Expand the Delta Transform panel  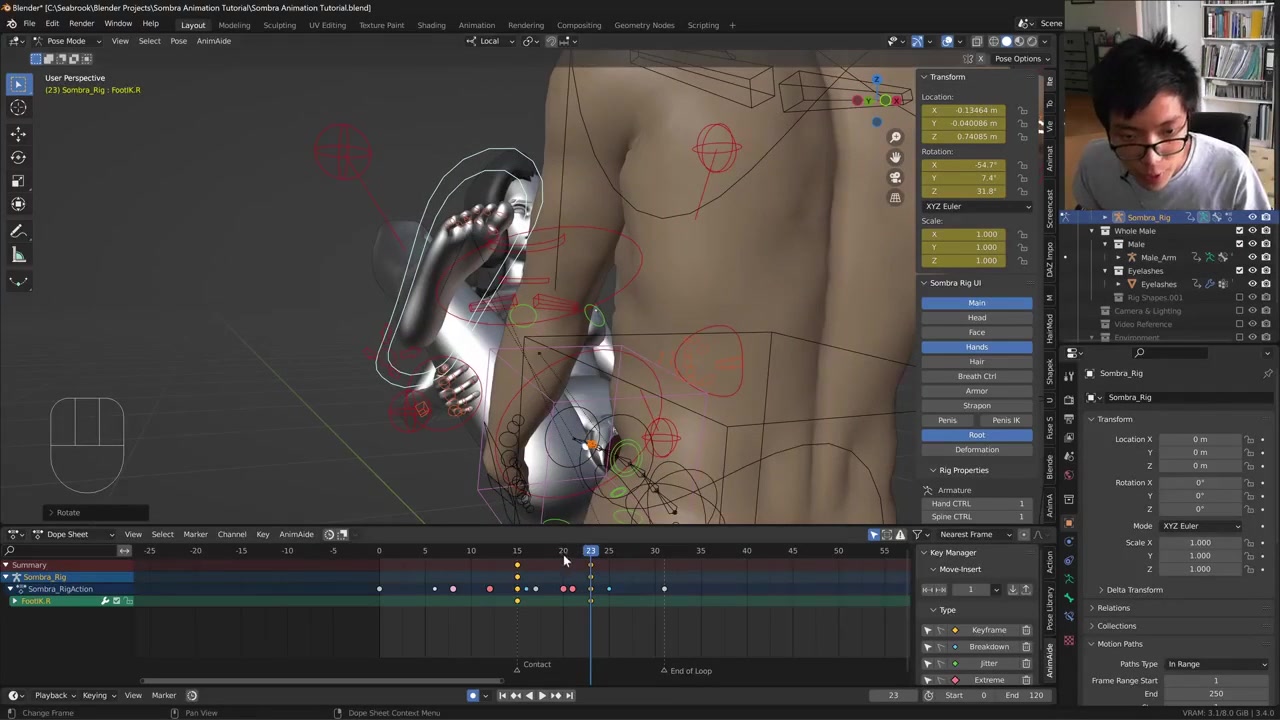1134,590
